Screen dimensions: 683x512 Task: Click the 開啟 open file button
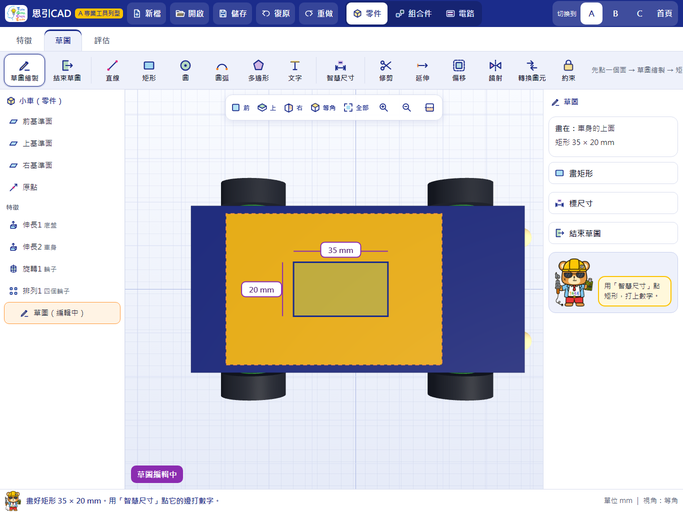coord(190,14)
